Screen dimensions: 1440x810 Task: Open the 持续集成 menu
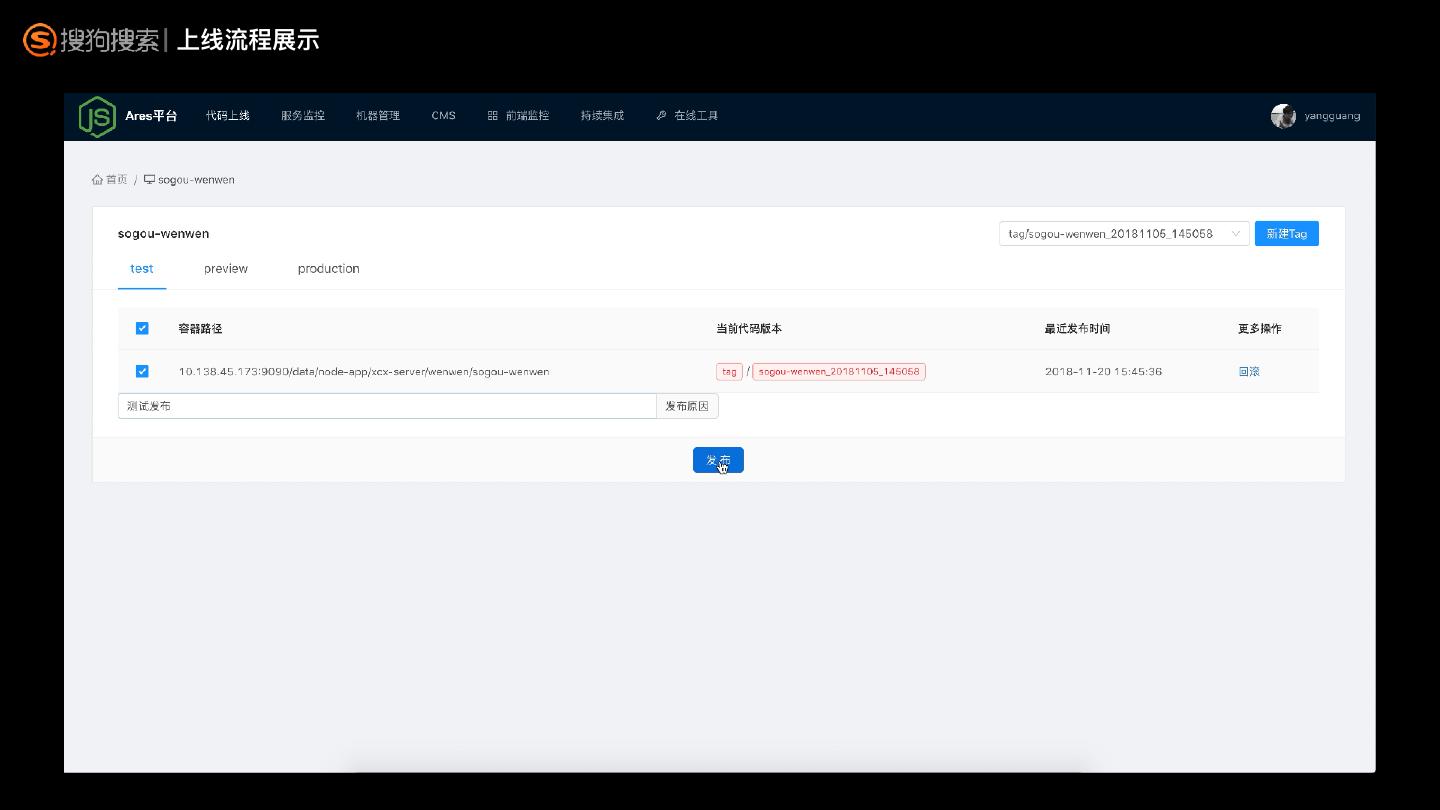[602, 116]
